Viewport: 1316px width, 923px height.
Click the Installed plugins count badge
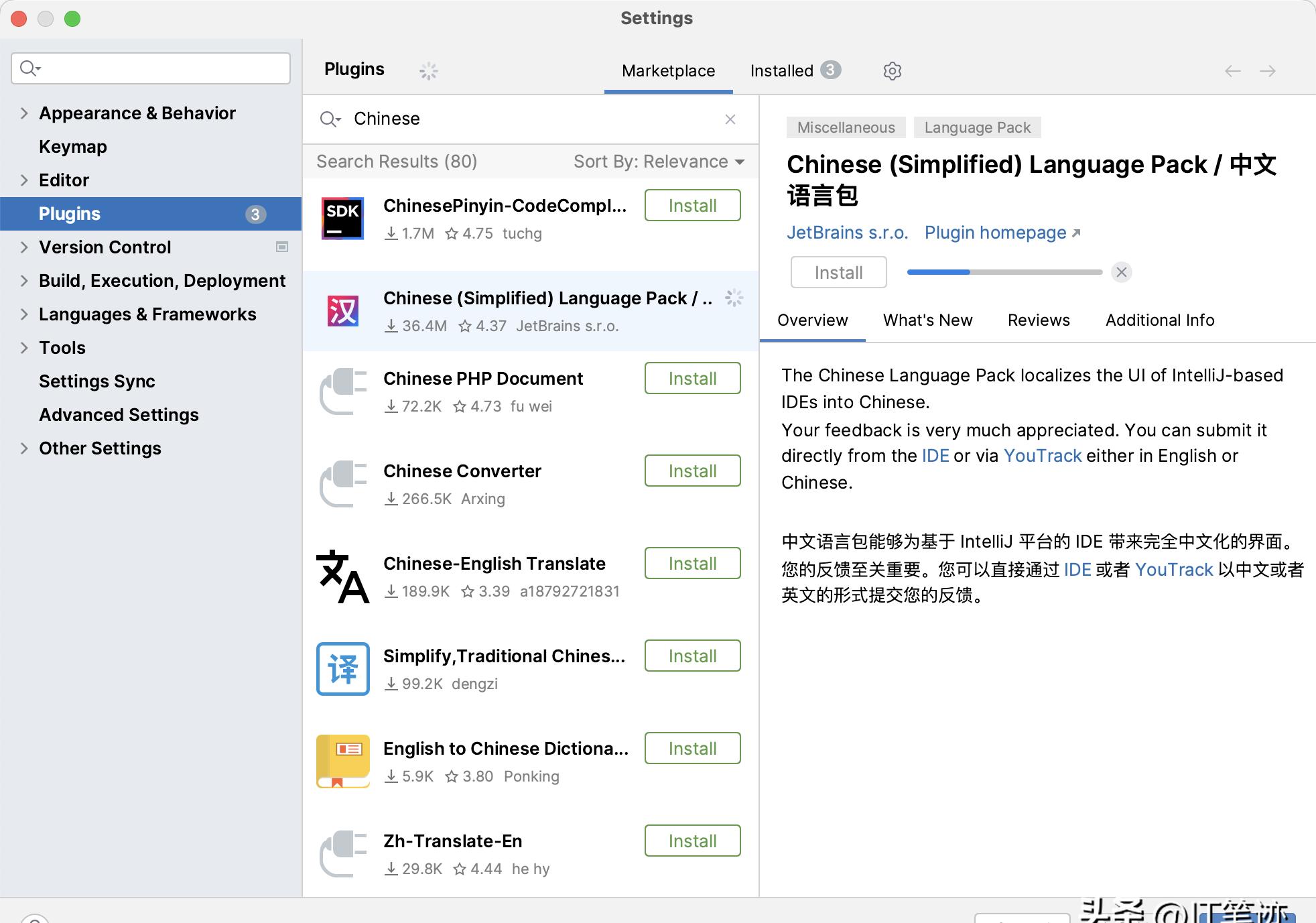click(x=831, y=70)
